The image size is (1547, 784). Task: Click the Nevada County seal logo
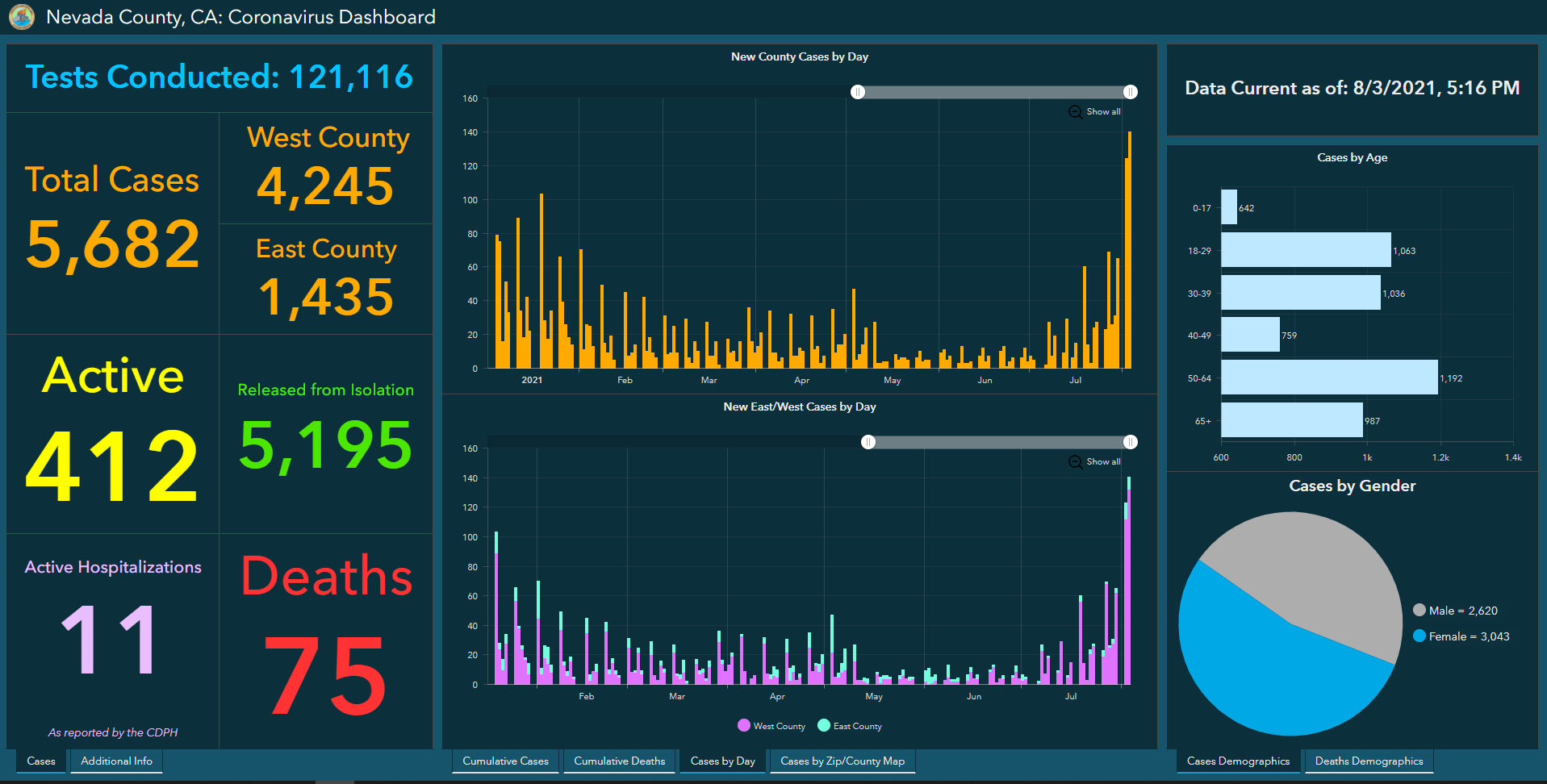22,16
